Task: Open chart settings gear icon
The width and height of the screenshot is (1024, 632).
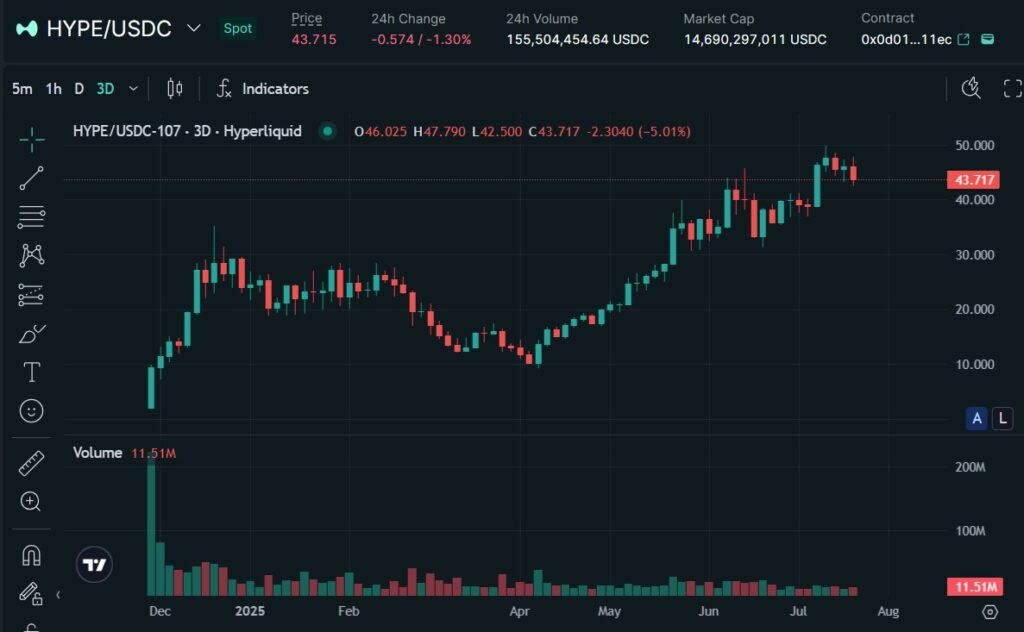Action: click(x=990, y=612)
